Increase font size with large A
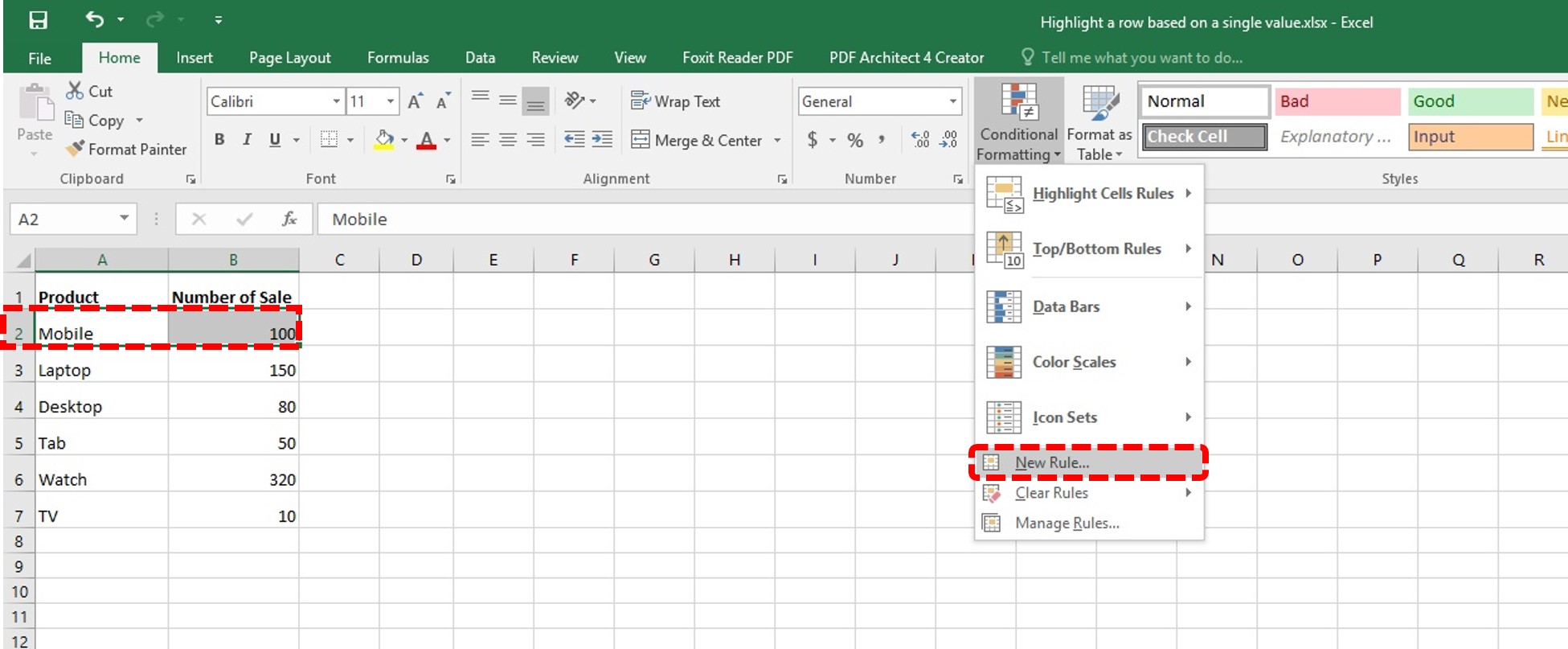This screenshot has width=1568, height=649. [x=416, y=101]
